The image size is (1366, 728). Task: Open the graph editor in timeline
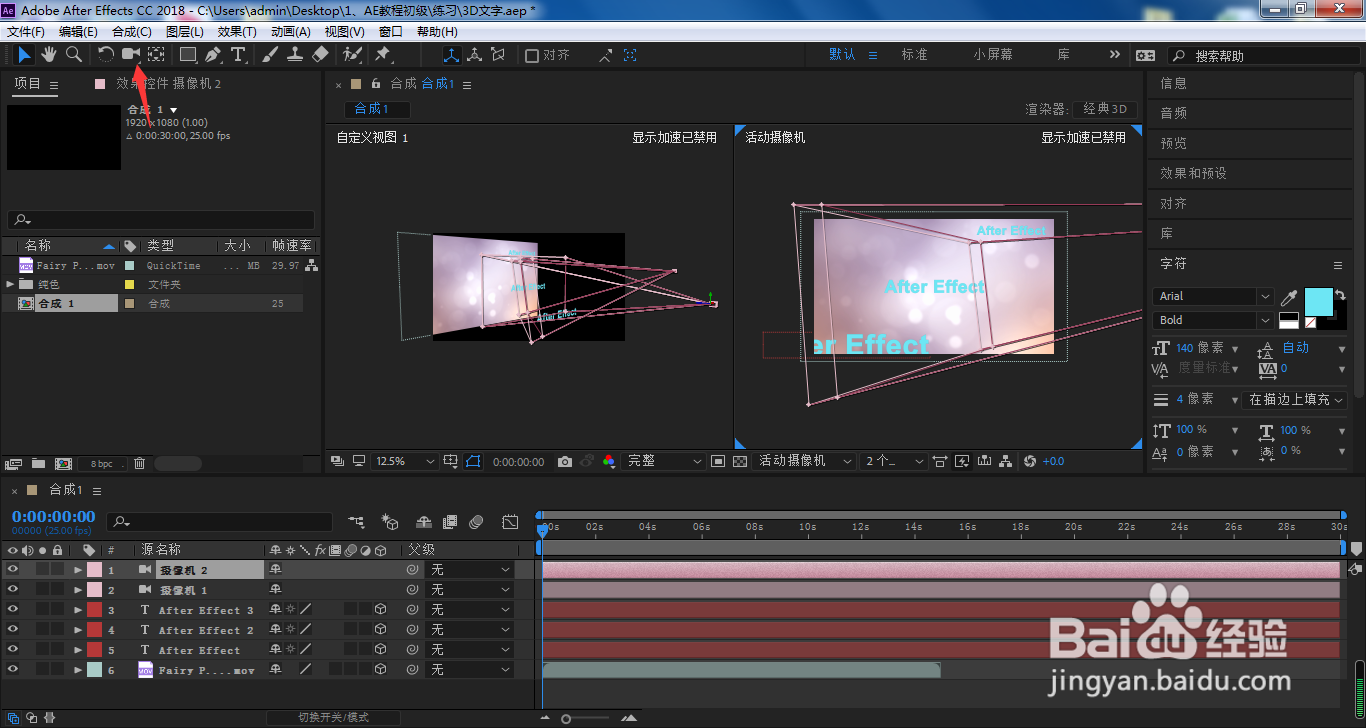point(510,522)
